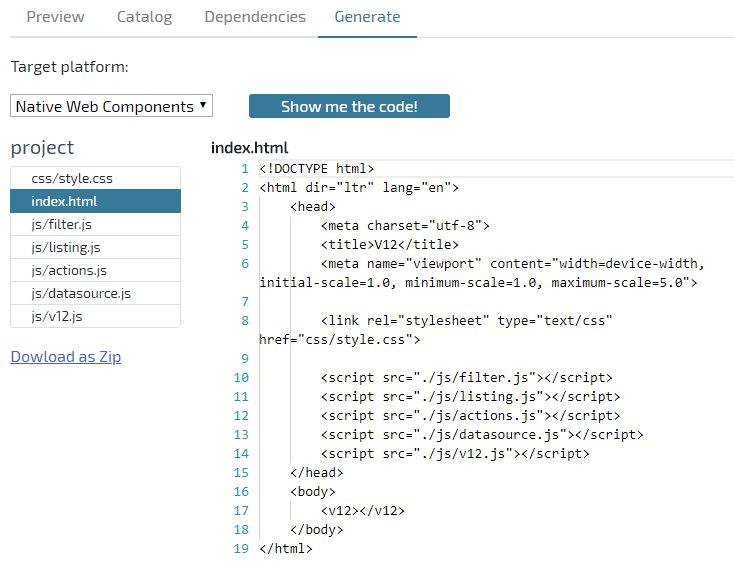This screenshot has width=734, height=563.
Task: Select the Generate tab
Action: click(367, 17)
